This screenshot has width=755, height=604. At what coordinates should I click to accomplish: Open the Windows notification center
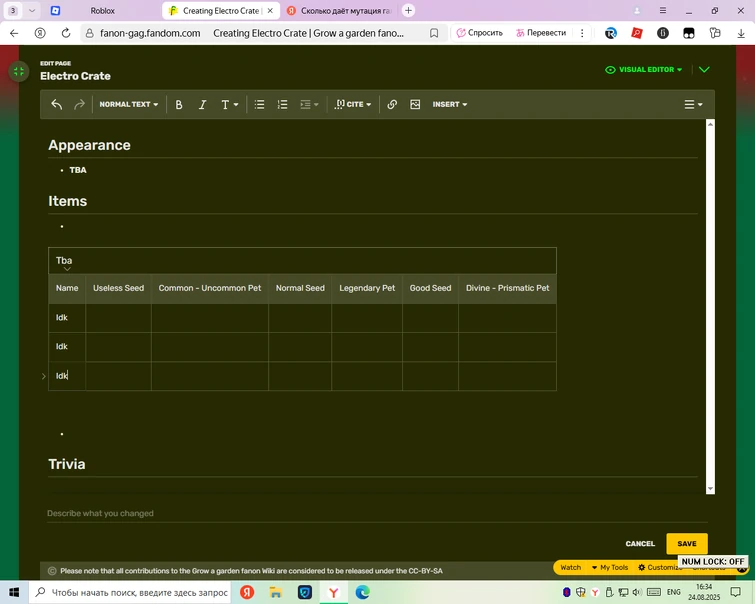click(735, 592)
